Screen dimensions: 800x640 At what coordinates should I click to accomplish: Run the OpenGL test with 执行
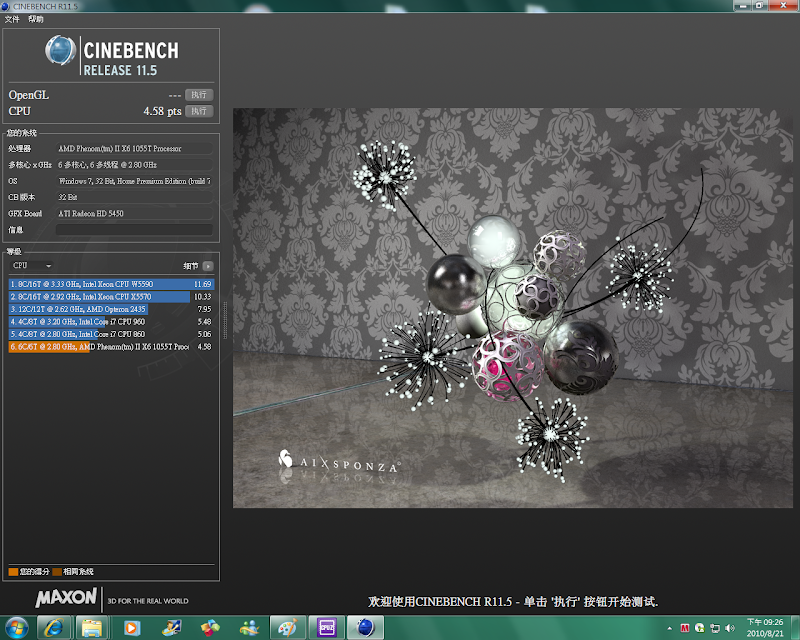coord(199,94)
